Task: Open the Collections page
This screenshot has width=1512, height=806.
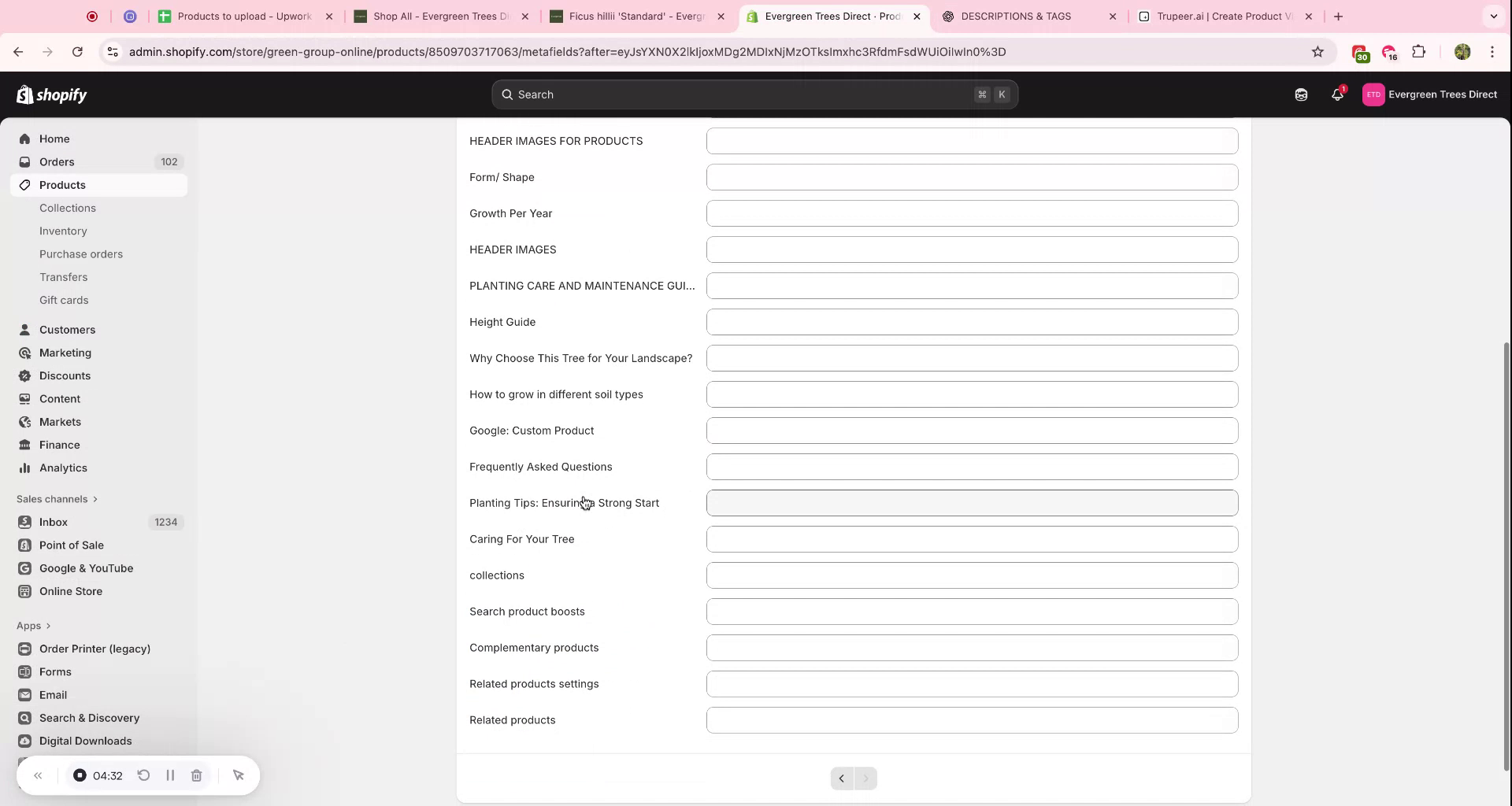Action: (x=69, y=208)
